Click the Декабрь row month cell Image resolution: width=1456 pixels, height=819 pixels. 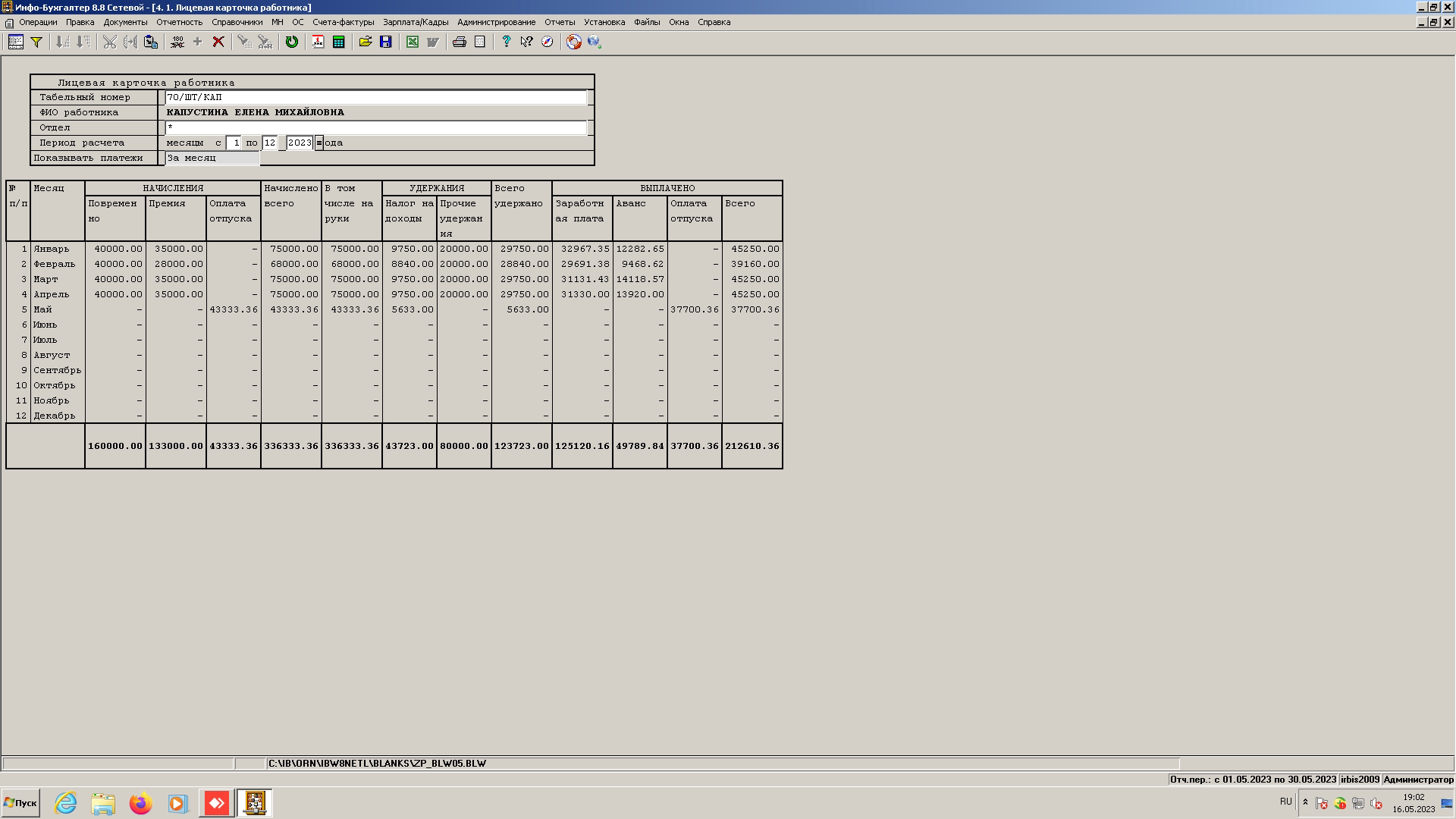pos(57,416)
